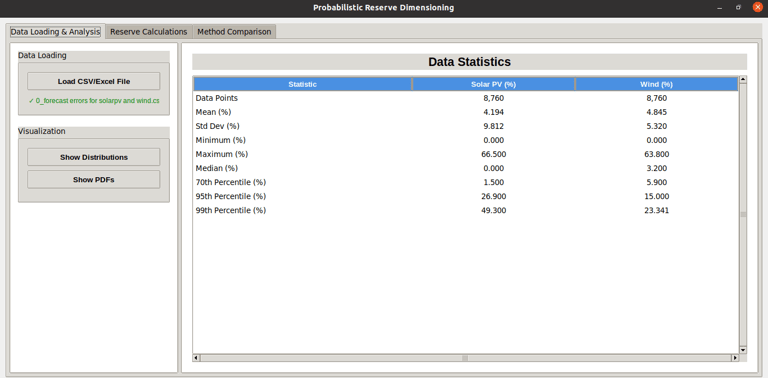Screen dimensions: 768x378
Task: Click Wind median value 3.200
Action: (x=656, y=168)
